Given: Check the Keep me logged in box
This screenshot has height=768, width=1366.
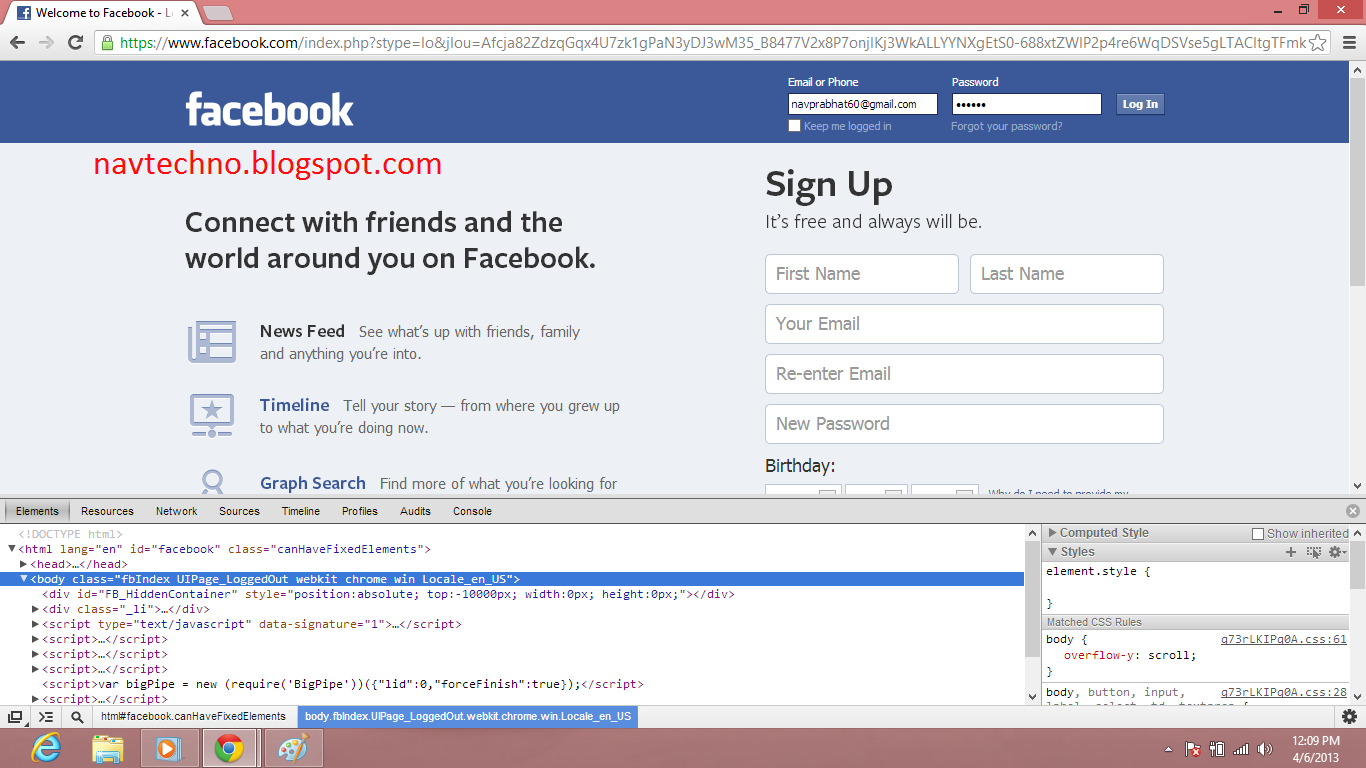Looking at the screenshot, I should (x=794, y=126).
